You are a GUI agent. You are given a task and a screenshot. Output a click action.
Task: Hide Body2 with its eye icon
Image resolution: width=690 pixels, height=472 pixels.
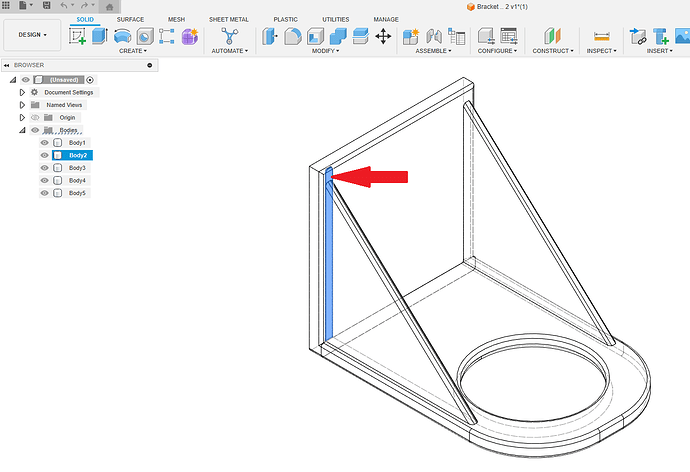pyautogui.click(x=44, y=155)
